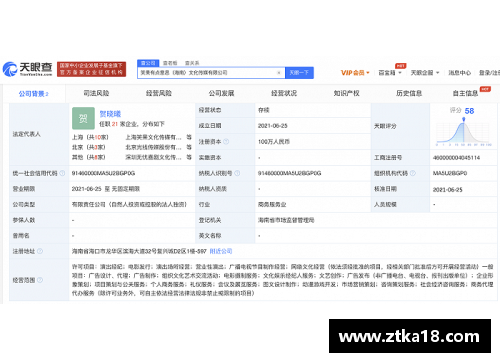Open the 百宝箱 dropdown menu
This screenshot has width=500, height=362.
[390, 73]
